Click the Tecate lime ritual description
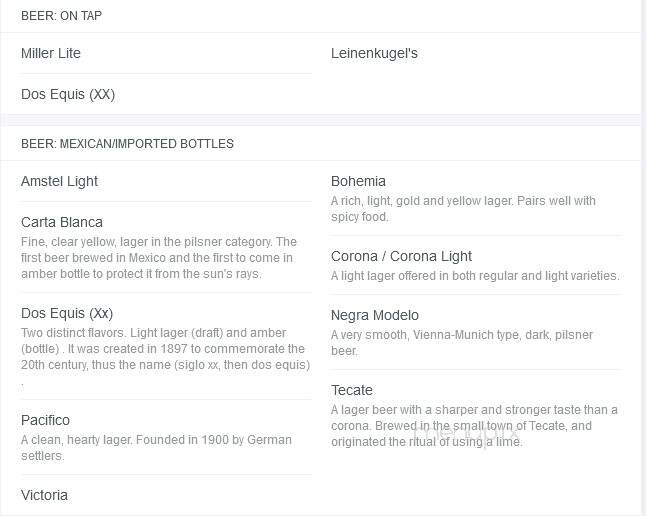This screenshot has width=646, height=516. click(474, 426)
